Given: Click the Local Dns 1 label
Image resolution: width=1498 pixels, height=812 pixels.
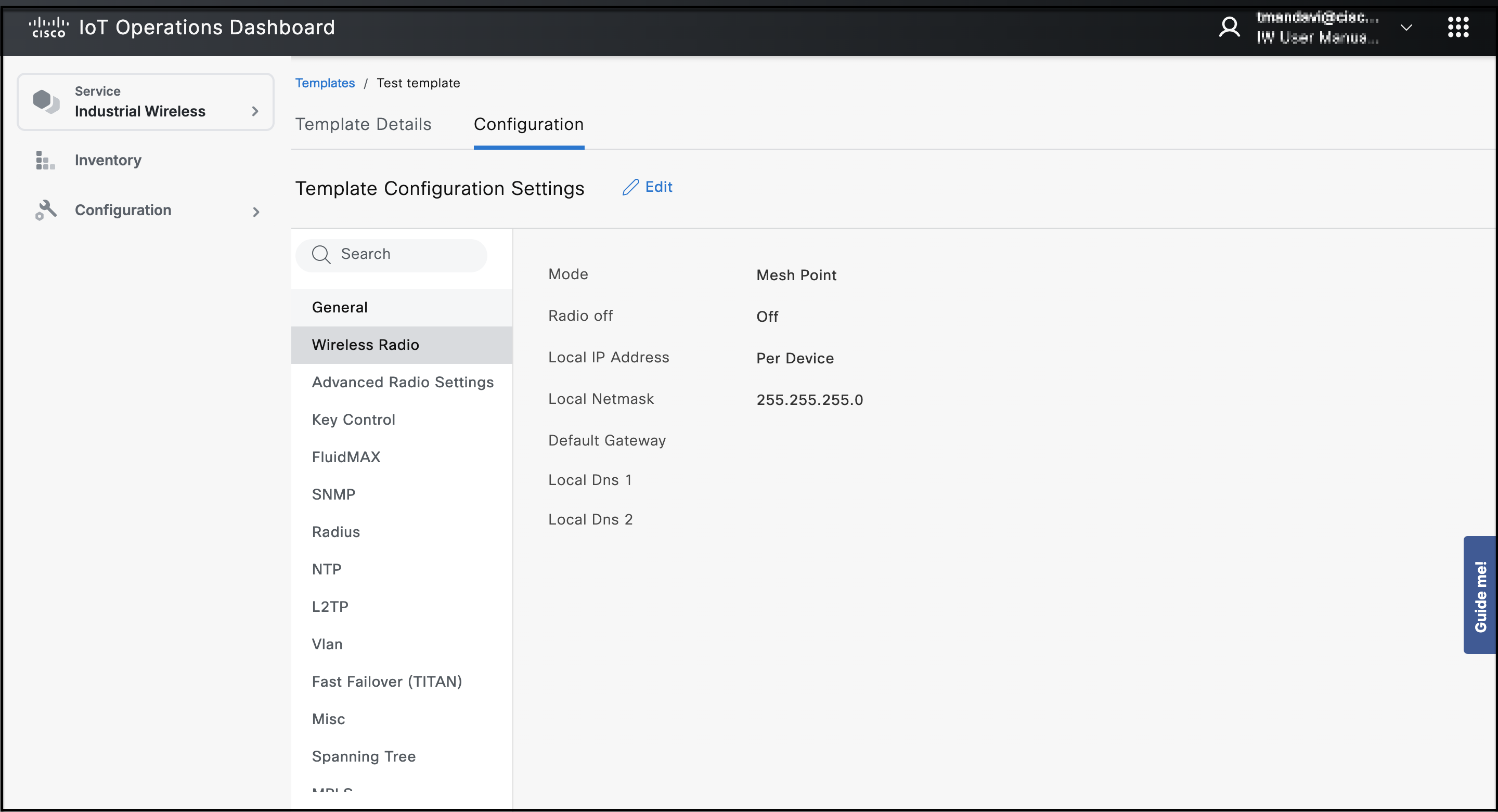Looking at the screenshot, I should (590, 480).
